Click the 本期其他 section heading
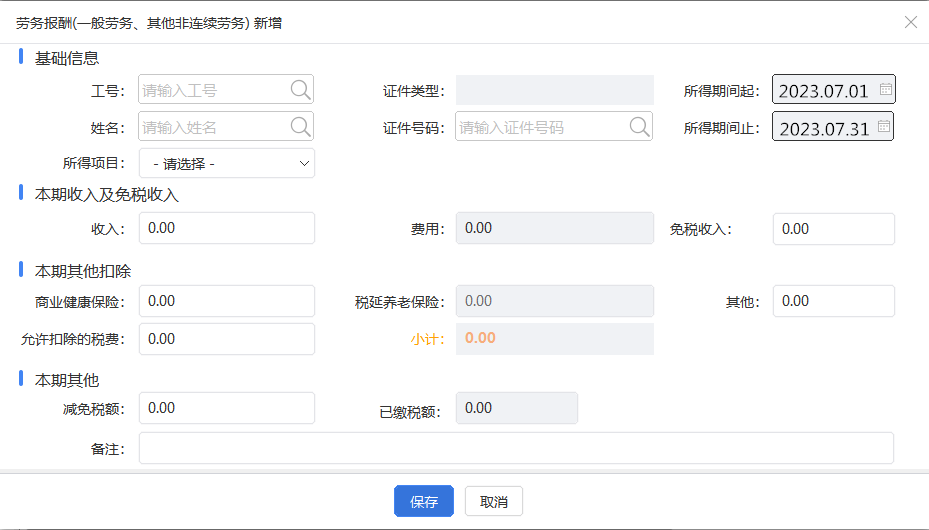This screenshot has height=530, width=929. [x=67, y=380]
